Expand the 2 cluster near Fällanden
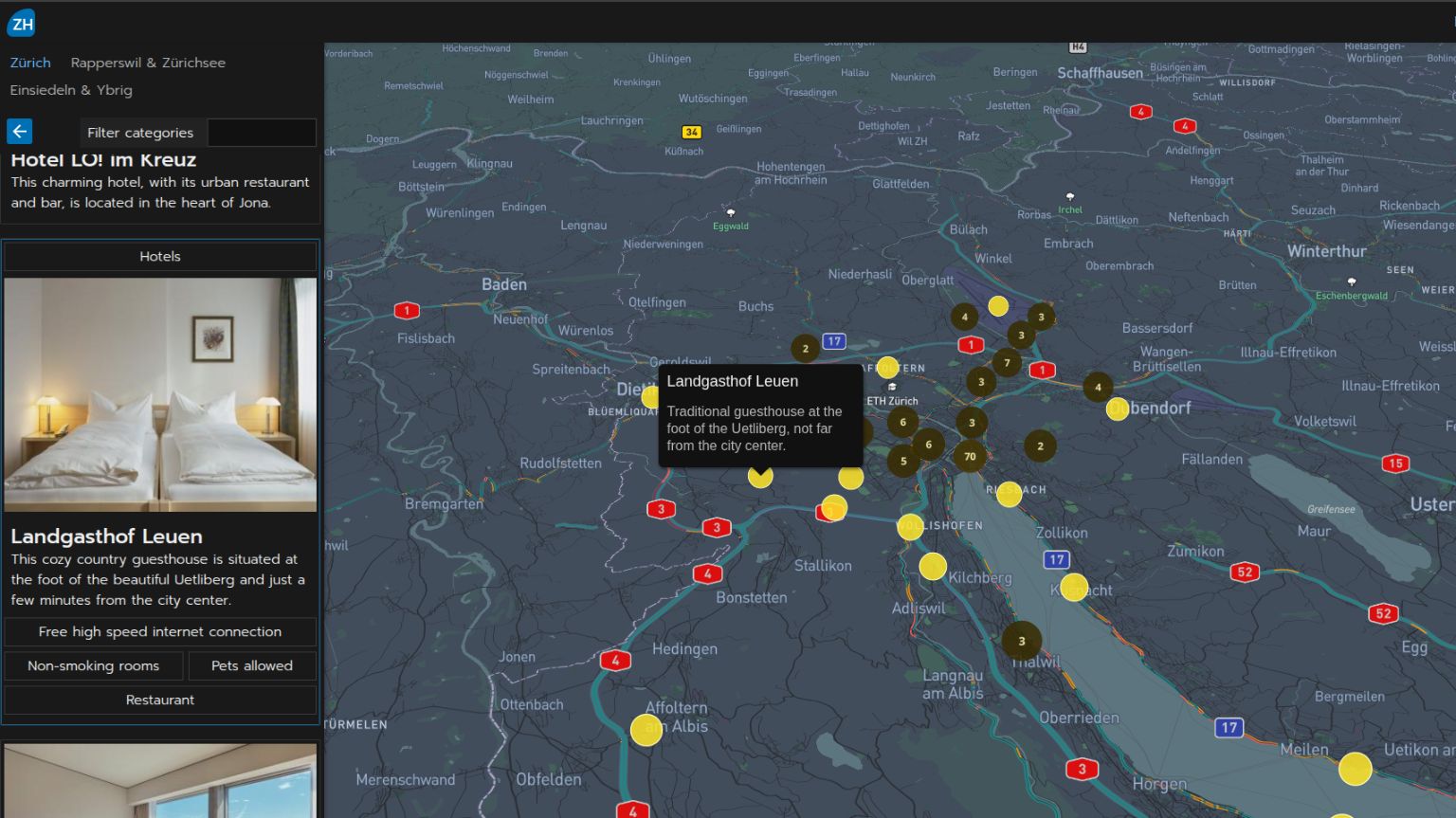 1040,445
